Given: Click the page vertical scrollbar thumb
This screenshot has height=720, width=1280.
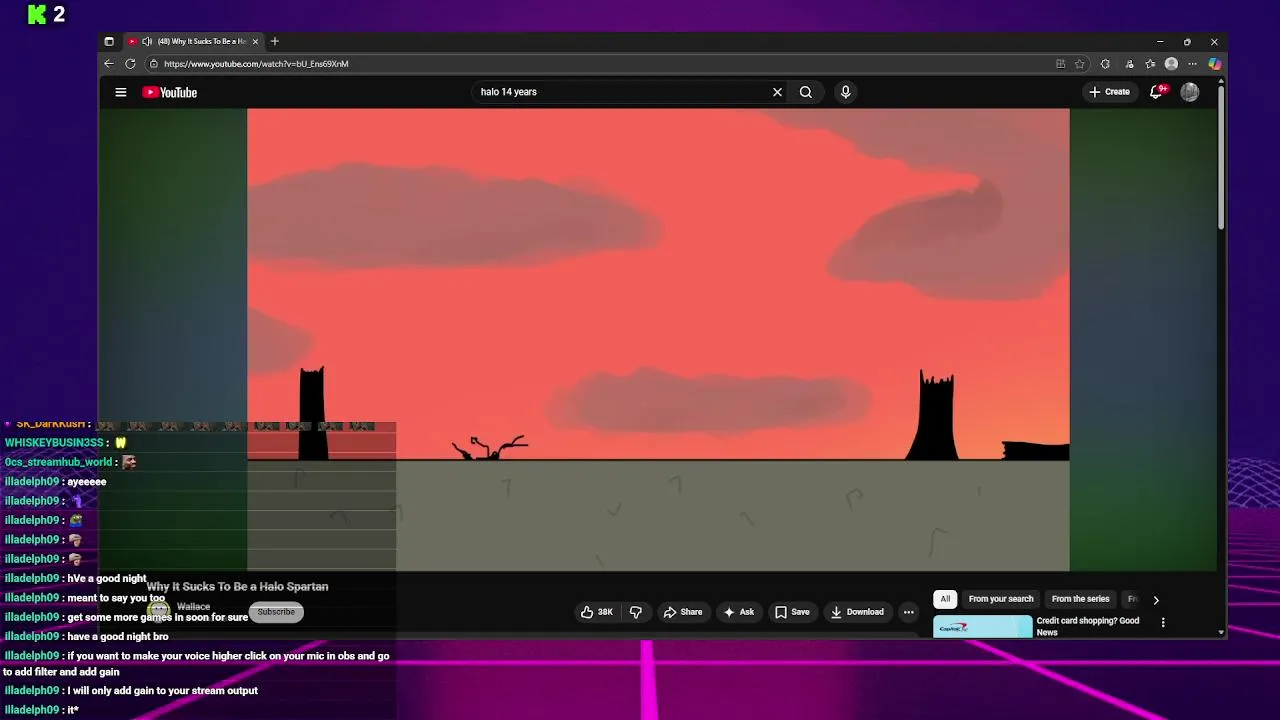Looking at the screenshot, I should click(x=1221, y=160).
